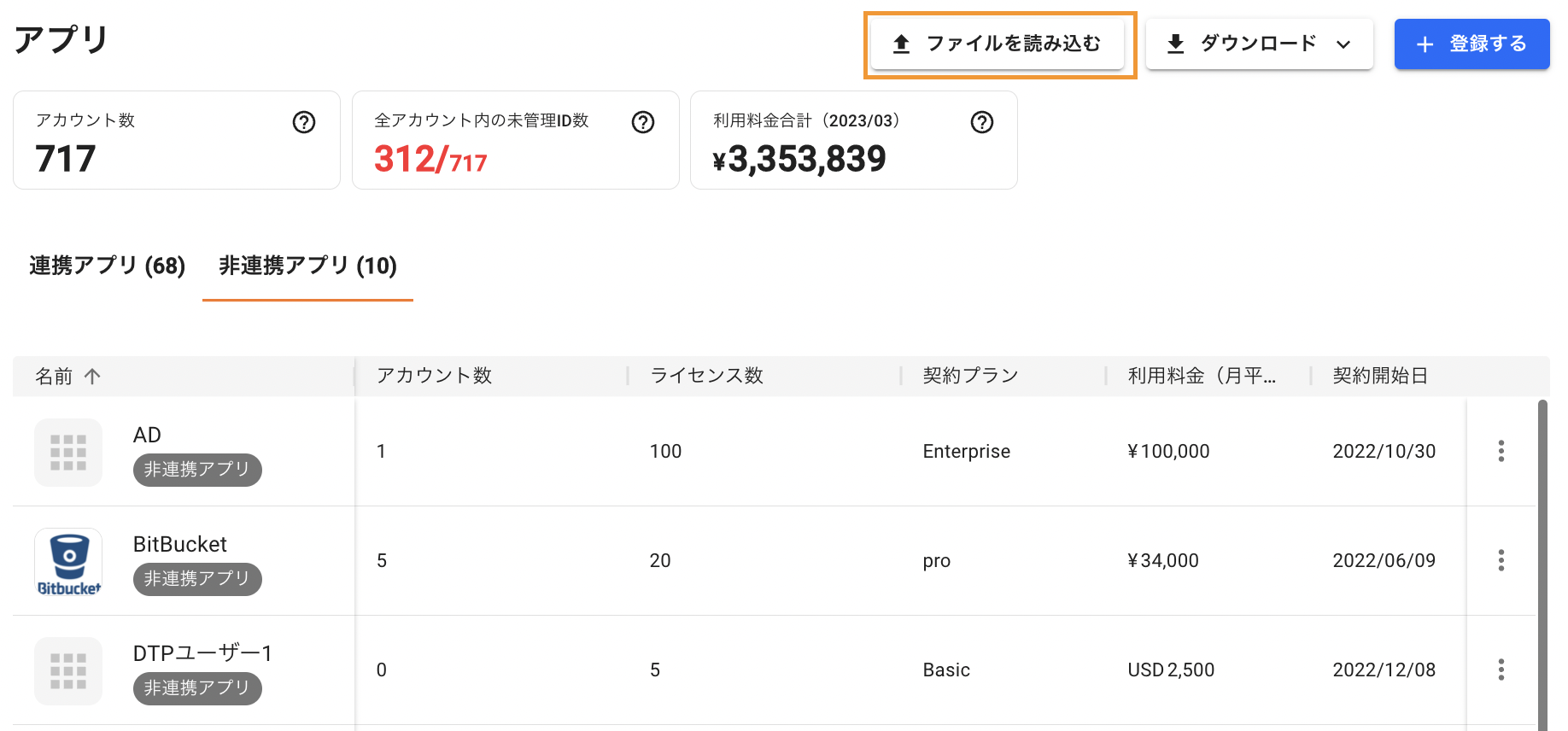
Task: Sort by the アカウント数 column header
Action: pyautogui.click(x=435, y=377)
